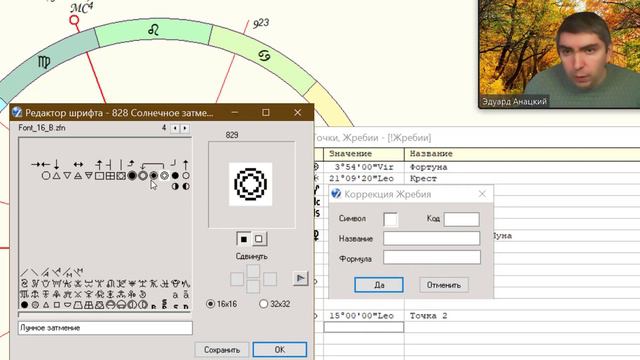This screenshot has height=360, width=640.
Task: Click the Символ box in dialog
Action: (x=391, y=219)
